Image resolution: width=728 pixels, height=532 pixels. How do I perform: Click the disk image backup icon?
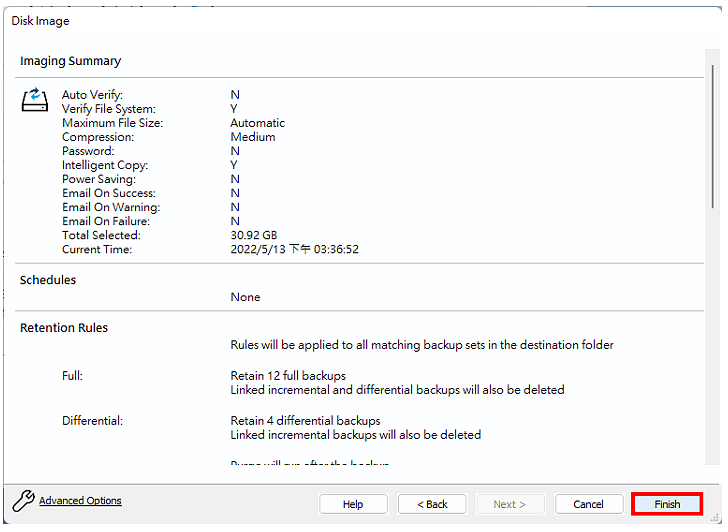click(x=35, y=99)
